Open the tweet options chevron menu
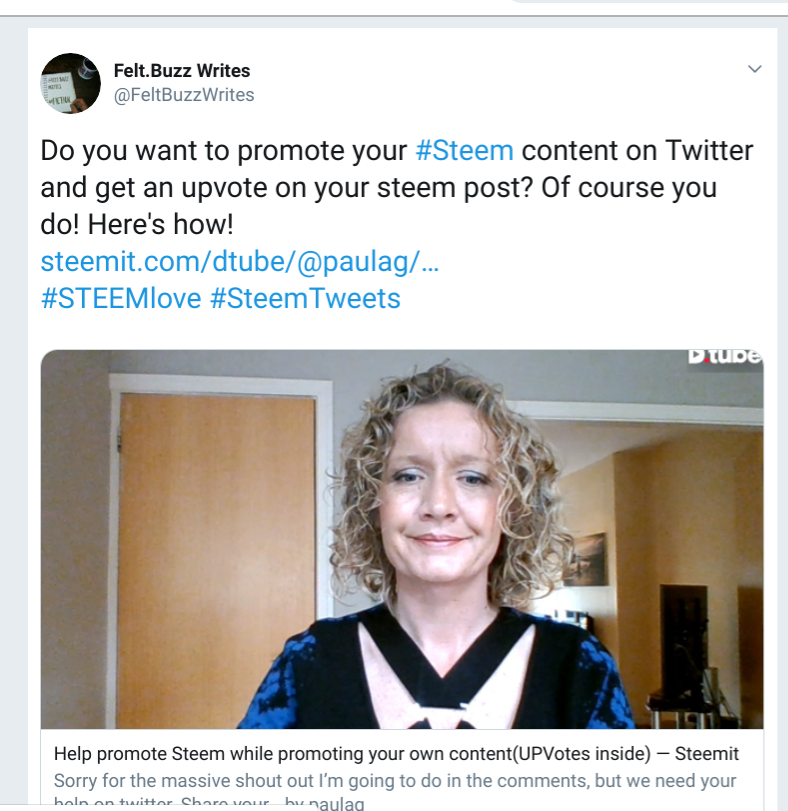This screenshot has height=811, width=788. (754, 69)
